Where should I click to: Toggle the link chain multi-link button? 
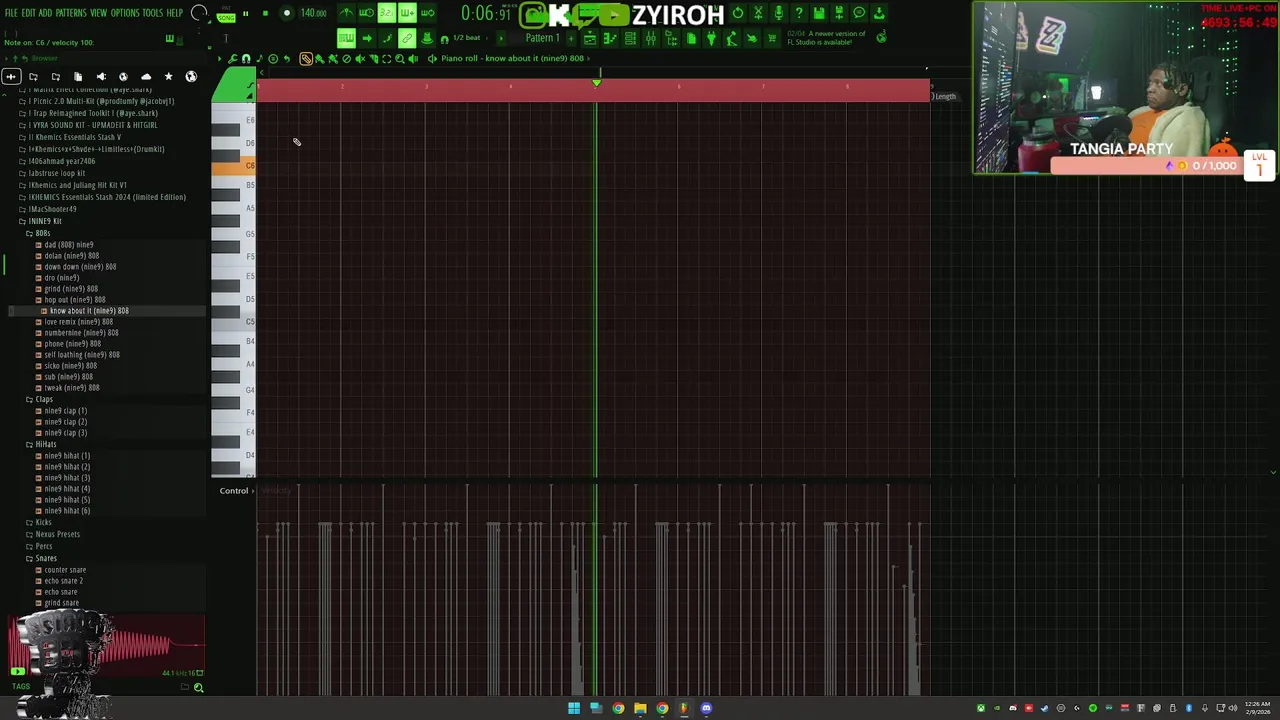(x=407, y=38)
